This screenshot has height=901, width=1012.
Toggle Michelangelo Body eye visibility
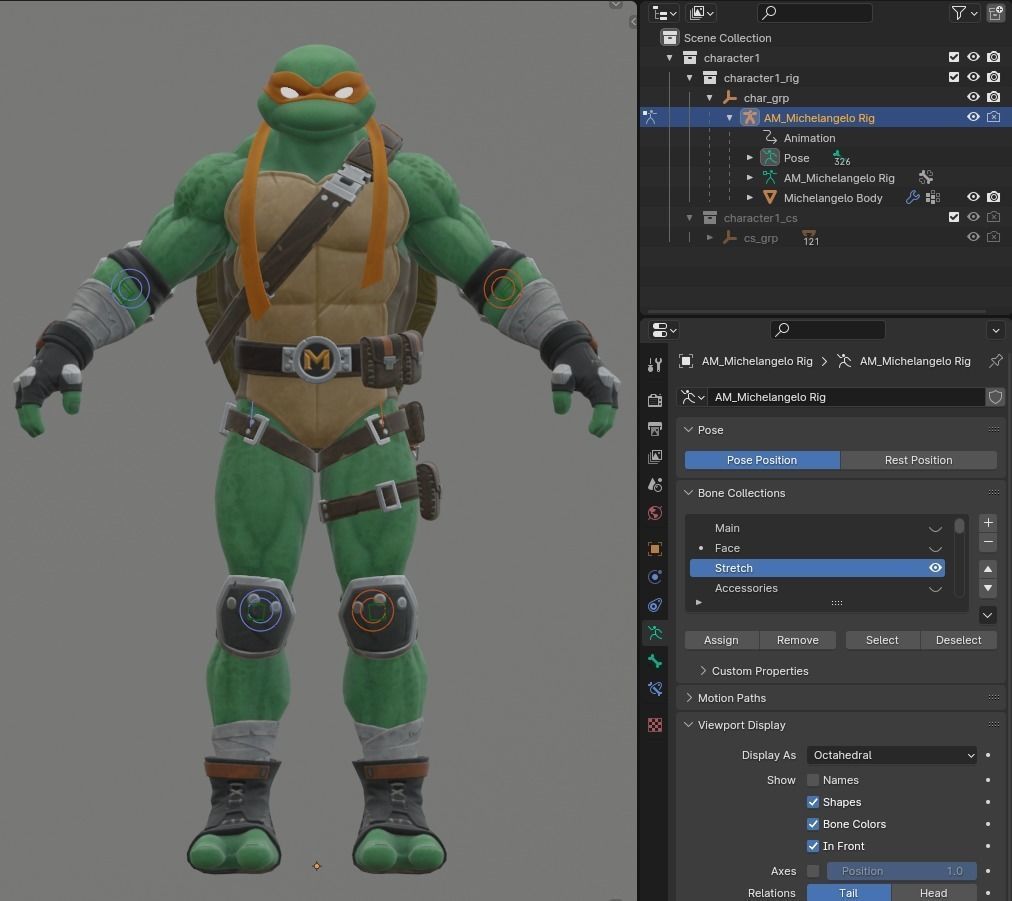click(973, 197)
